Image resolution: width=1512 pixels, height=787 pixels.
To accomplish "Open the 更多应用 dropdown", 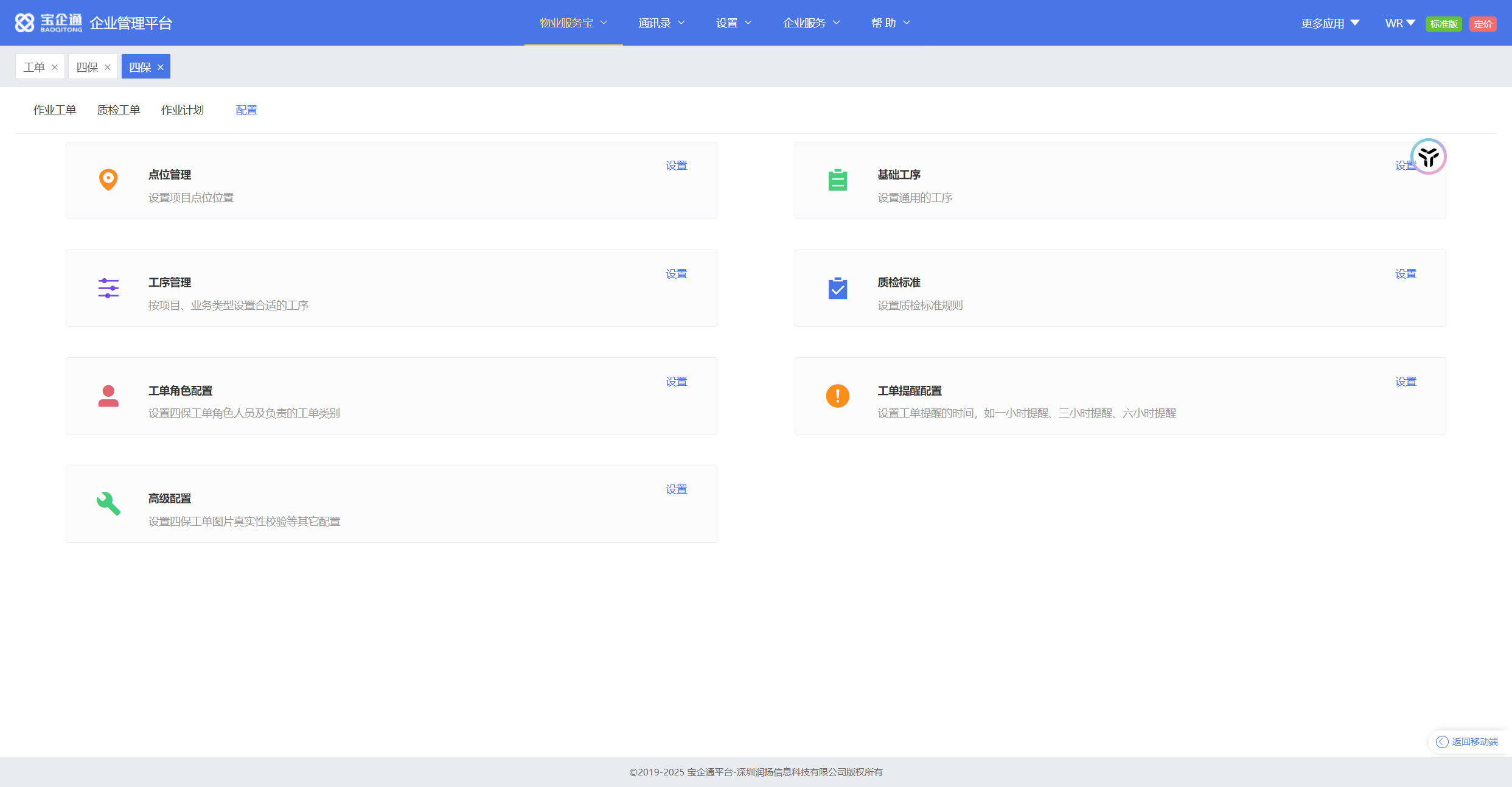I will click(x=1329, y=23).
